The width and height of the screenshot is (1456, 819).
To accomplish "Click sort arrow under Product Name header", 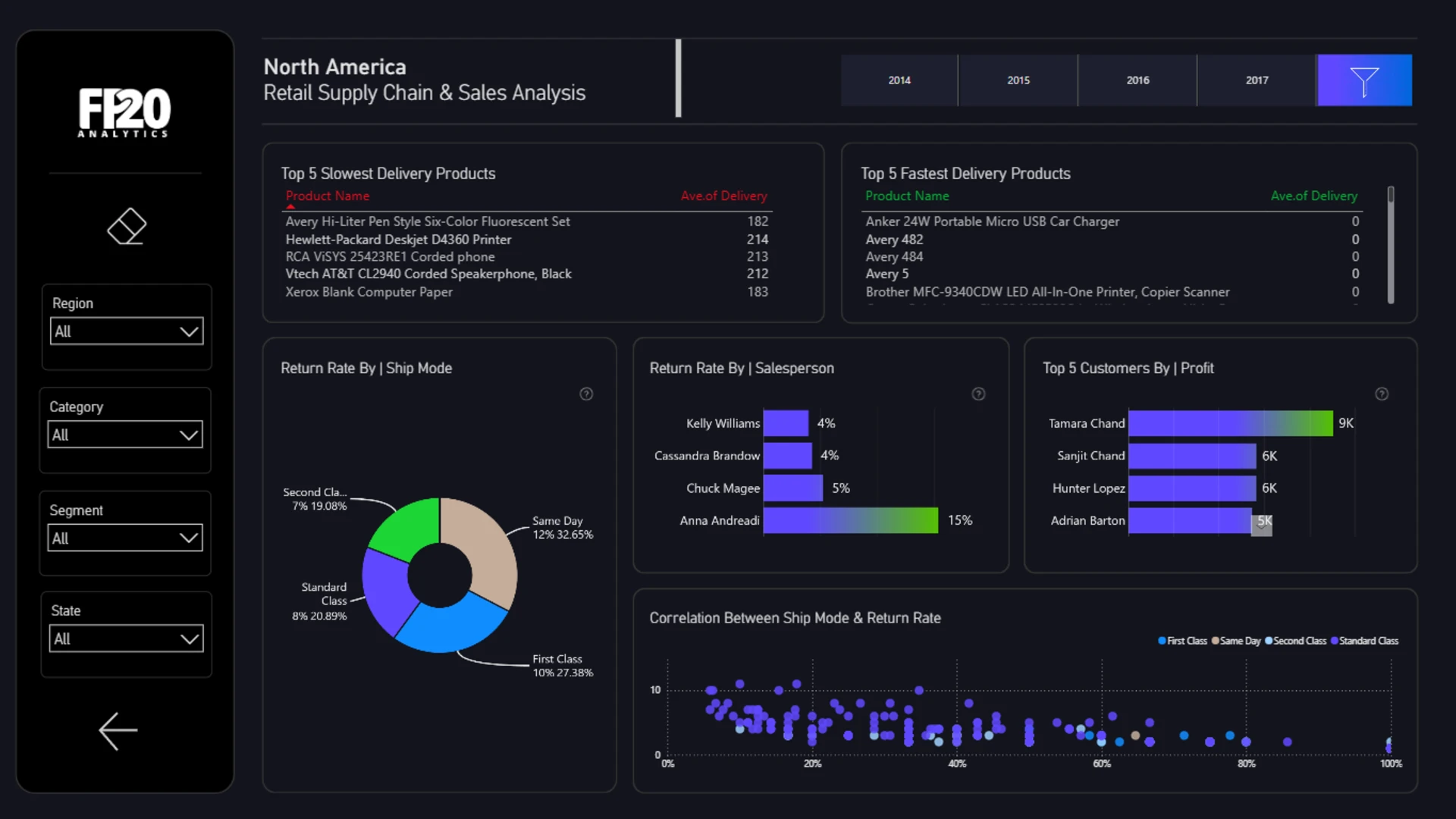I will pos(290,206).
